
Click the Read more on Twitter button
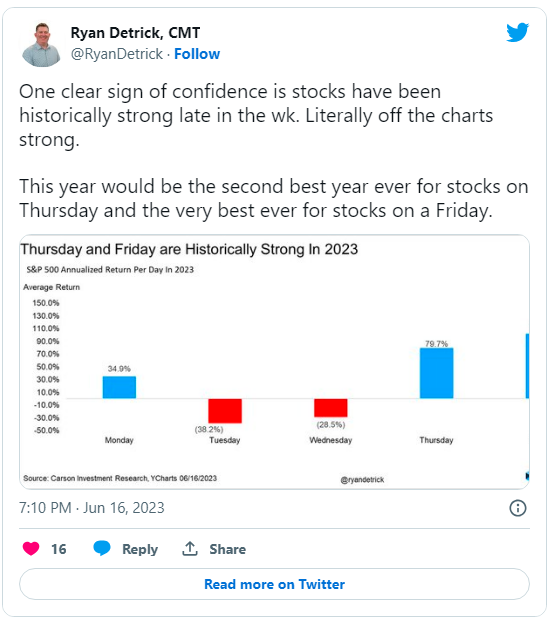(274, 584)
